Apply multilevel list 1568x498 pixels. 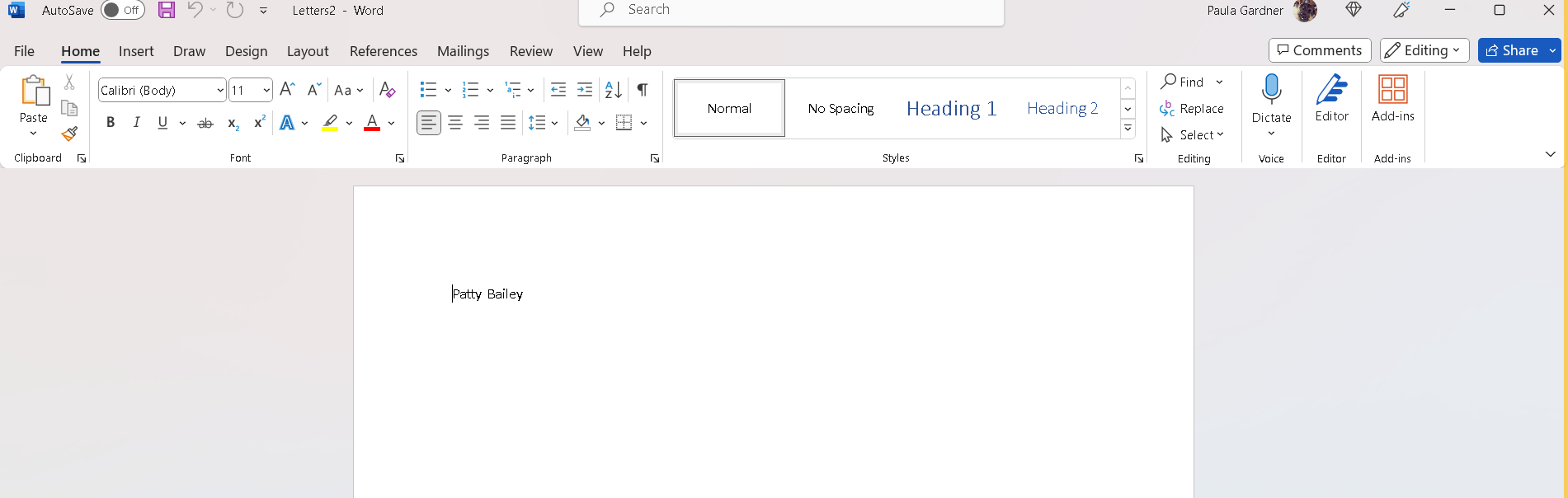pyautogui.click(x=512, y=89)
